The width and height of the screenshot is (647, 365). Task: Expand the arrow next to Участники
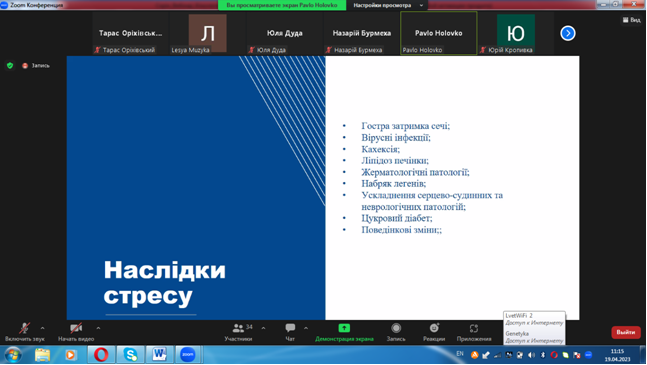point(263,328)
